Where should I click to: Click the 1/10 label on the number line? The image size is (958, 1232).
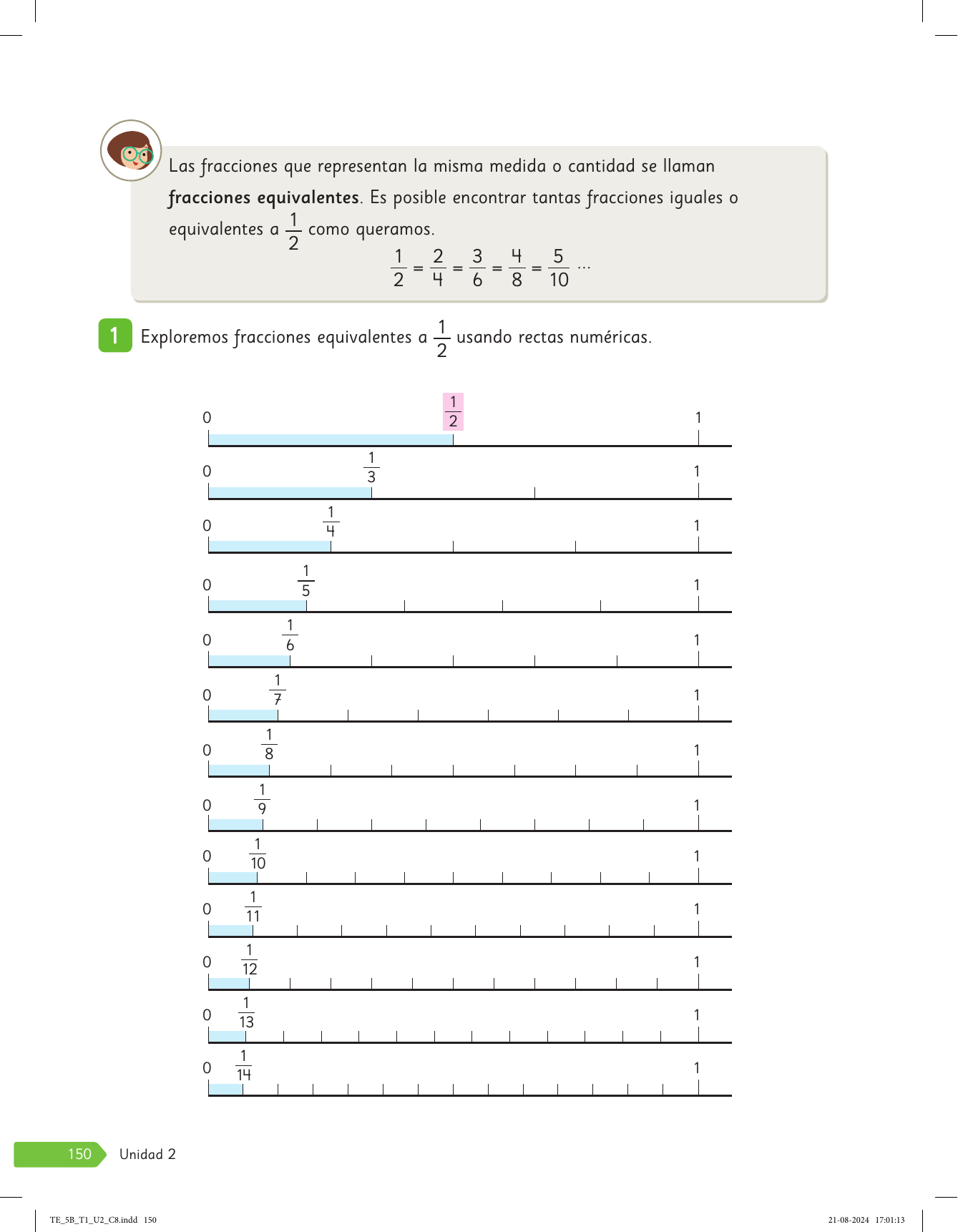(x=258, y=854)
